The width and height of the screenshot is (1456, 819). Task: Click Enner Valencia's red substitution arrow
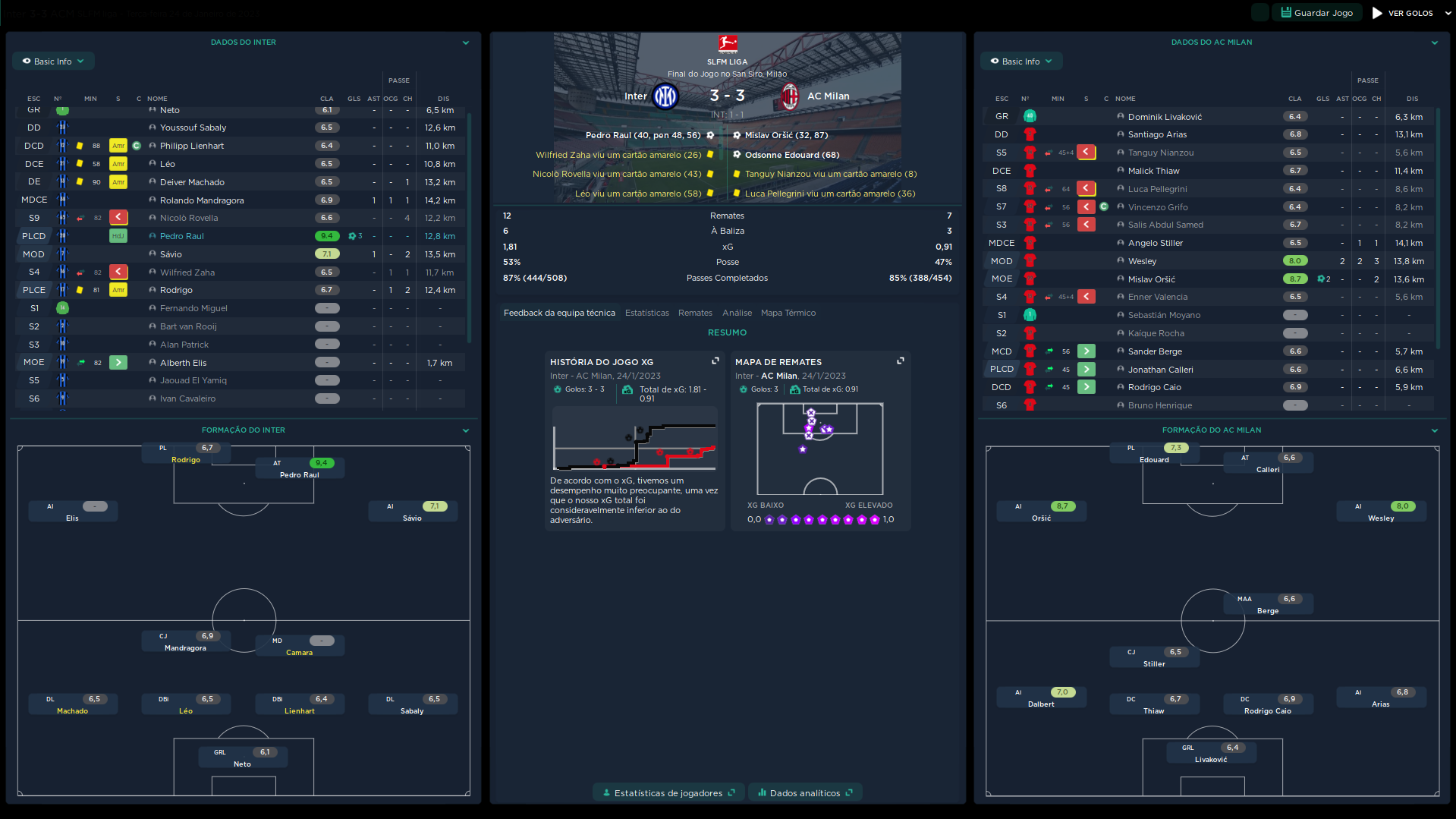pos(1086,297)
